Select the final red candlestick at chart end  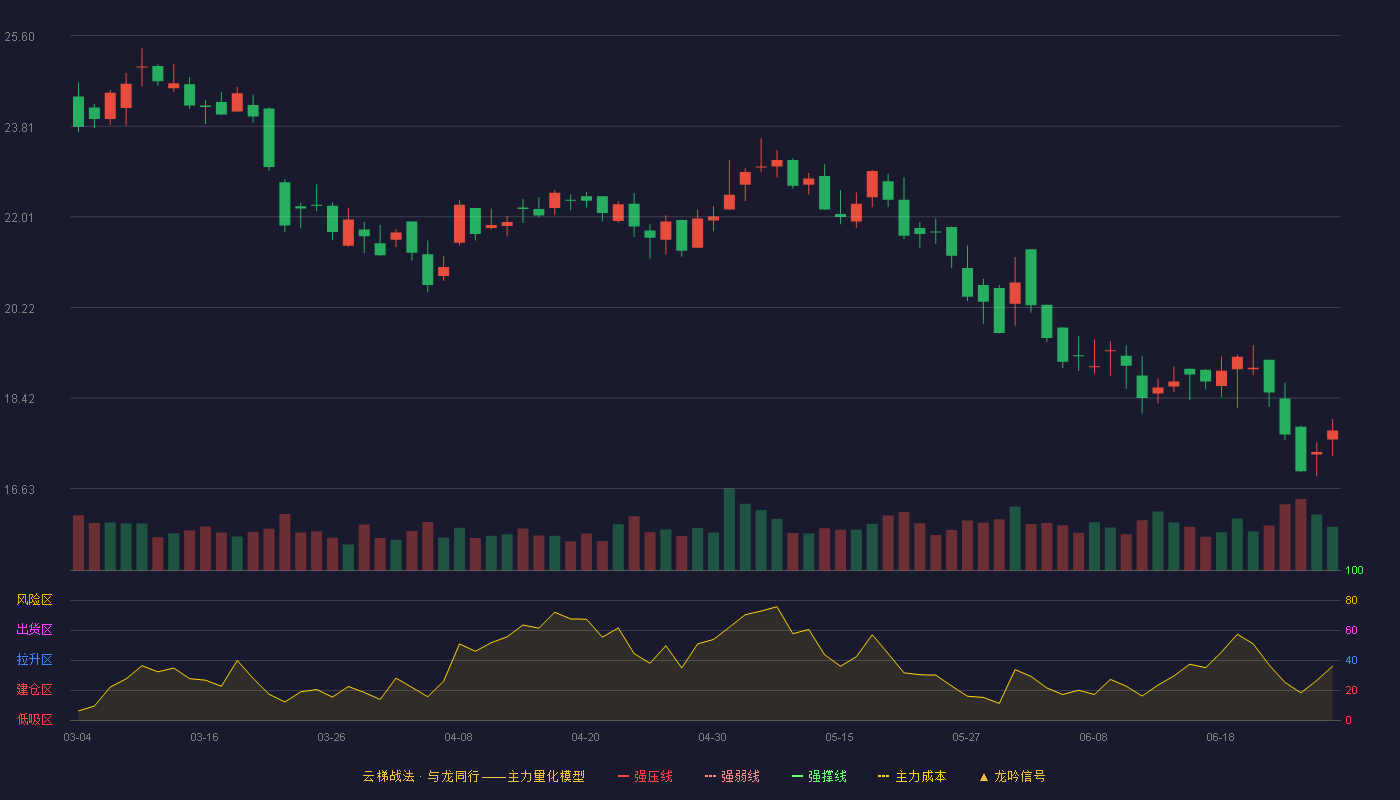[1332, 435]
